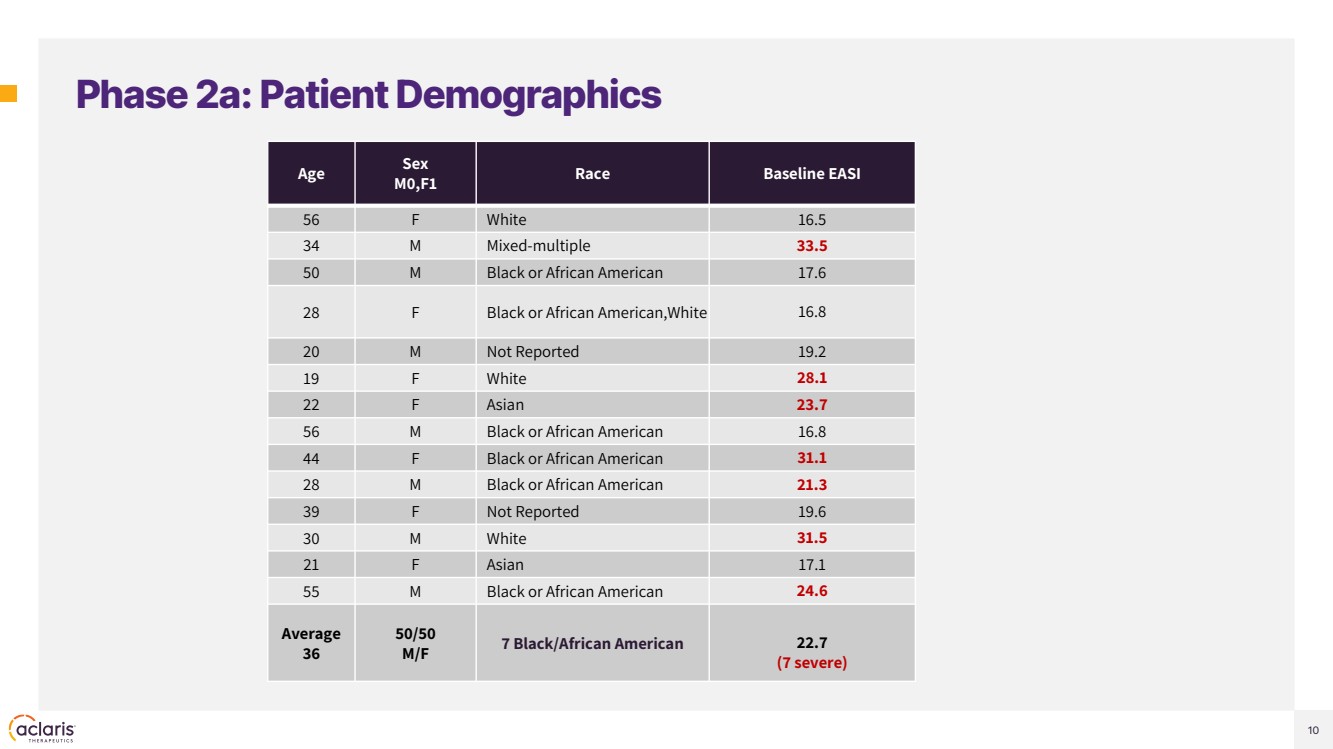Select the 16.5 EASI value
Screen dimensions: 1333x749
[x=811, y=220]
